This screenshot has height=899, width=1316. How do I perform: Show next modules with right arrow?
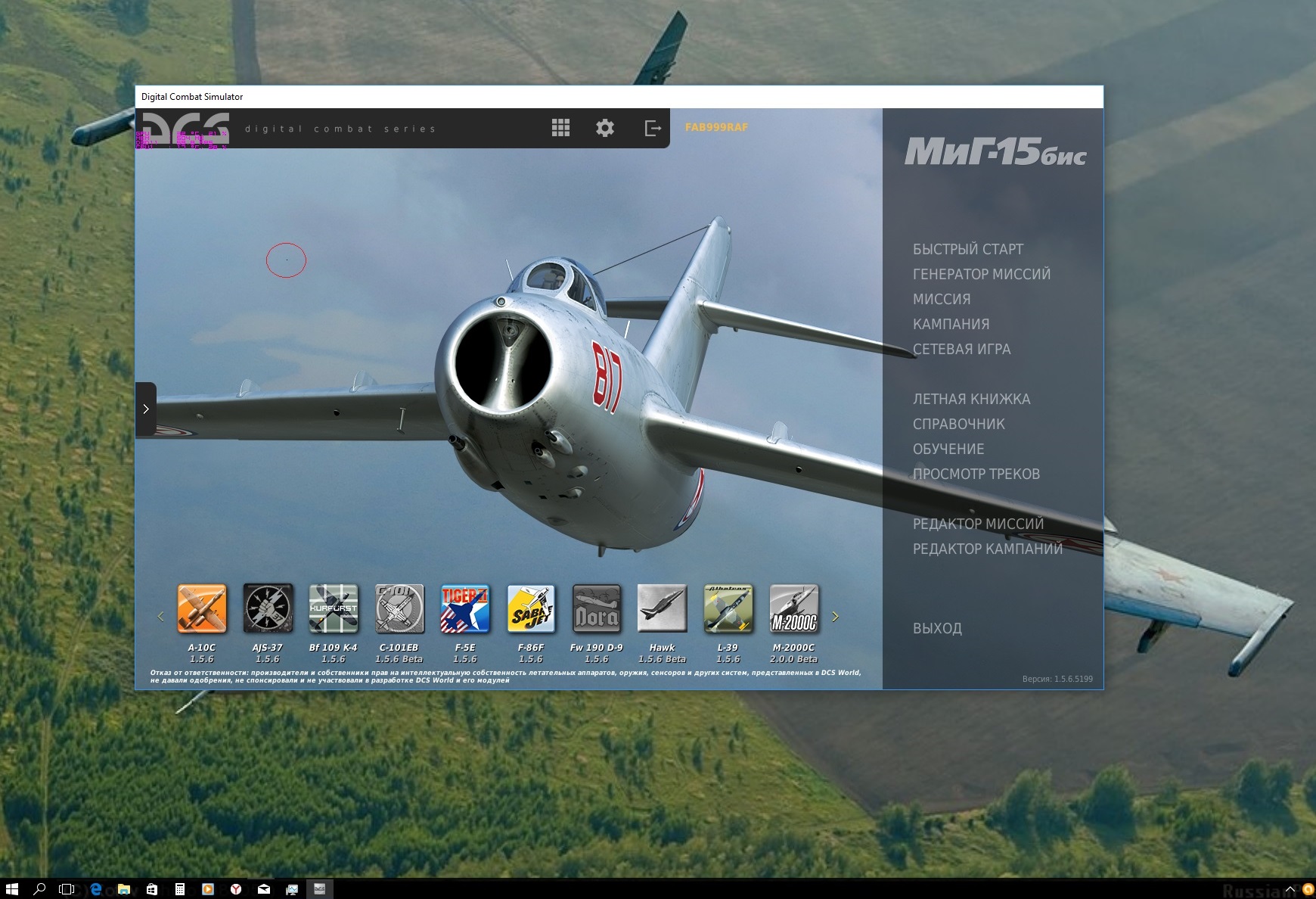(835, 617)
